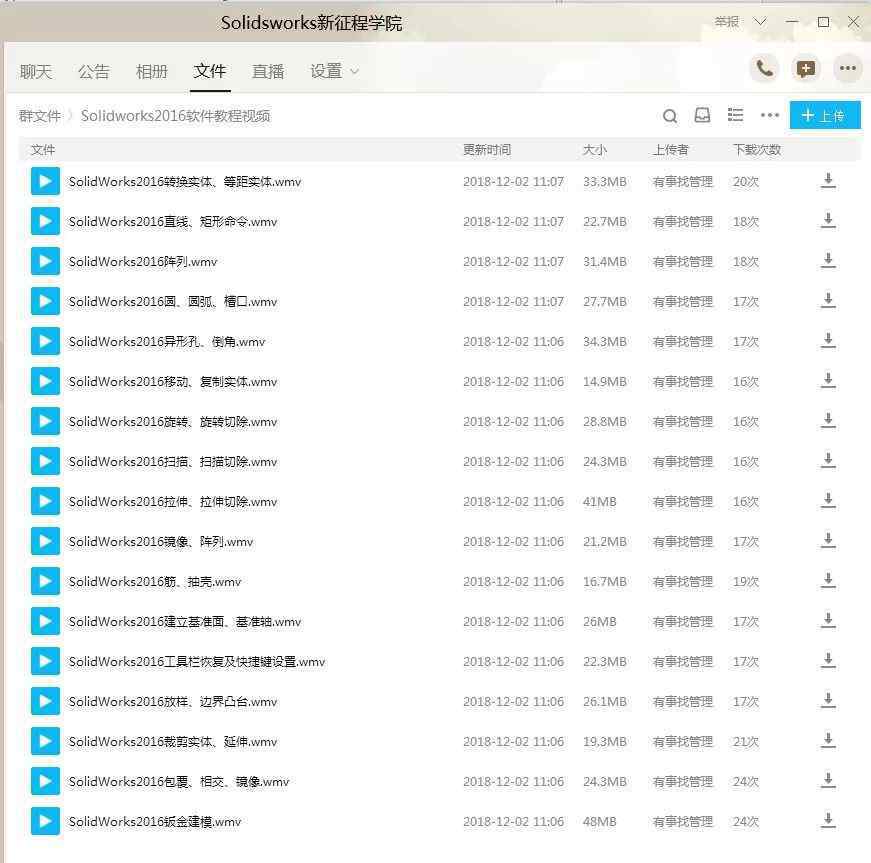Download 拉伸、拉伸切除.wmv via its download icon
This screenshot has width=871, height=863.
828,500
